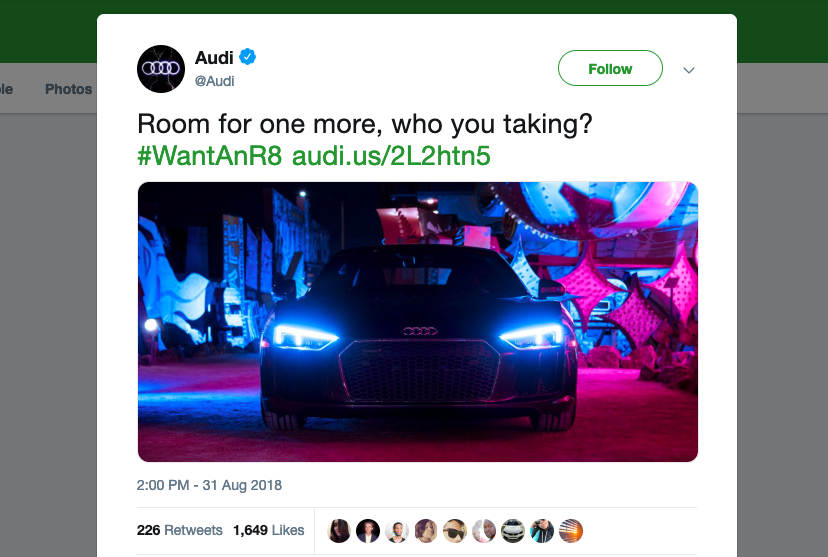Follow the Audi account
The image size is (828, 557).
[610, 68]
